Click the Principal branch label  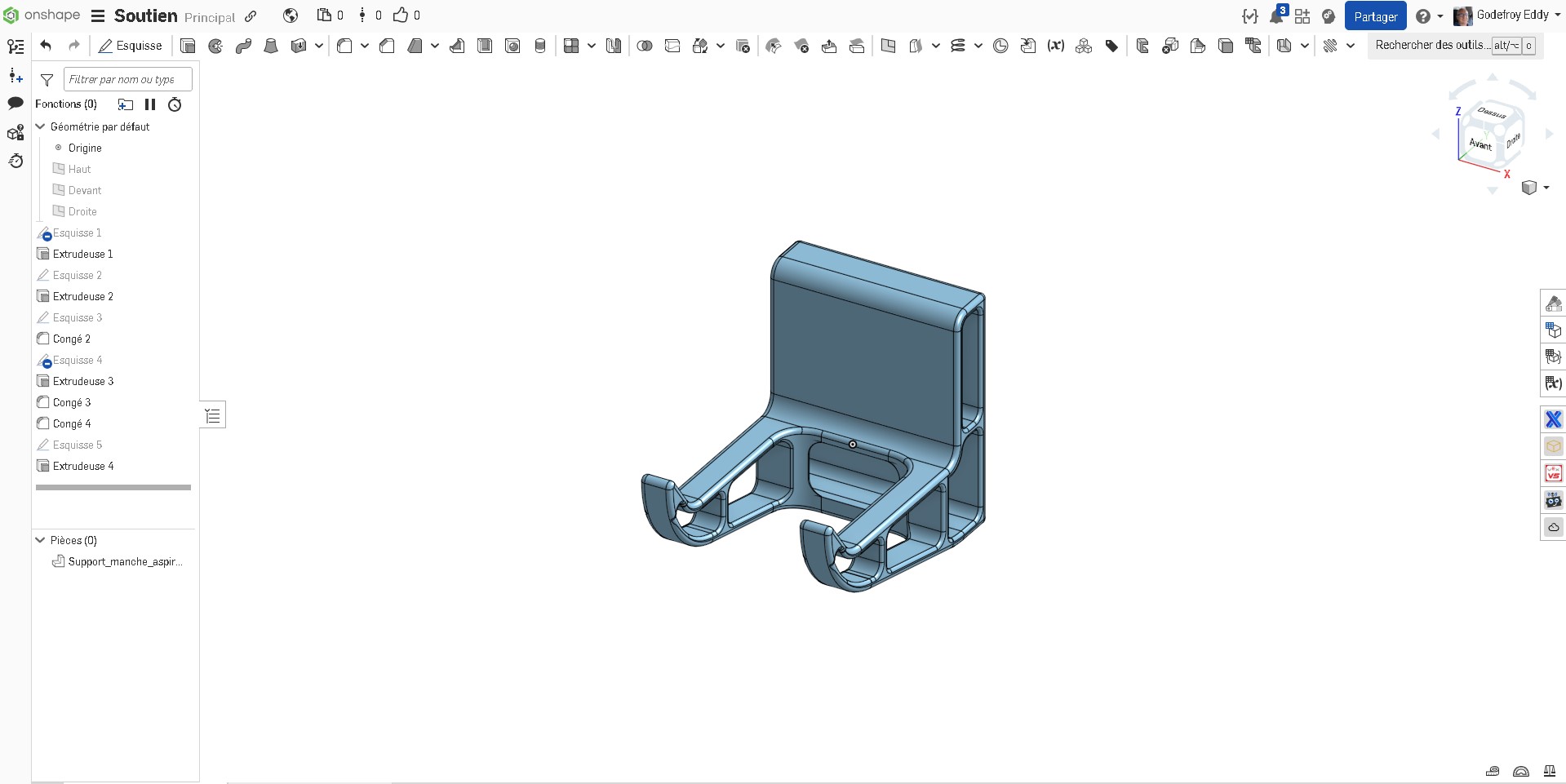tap(210, 17)
